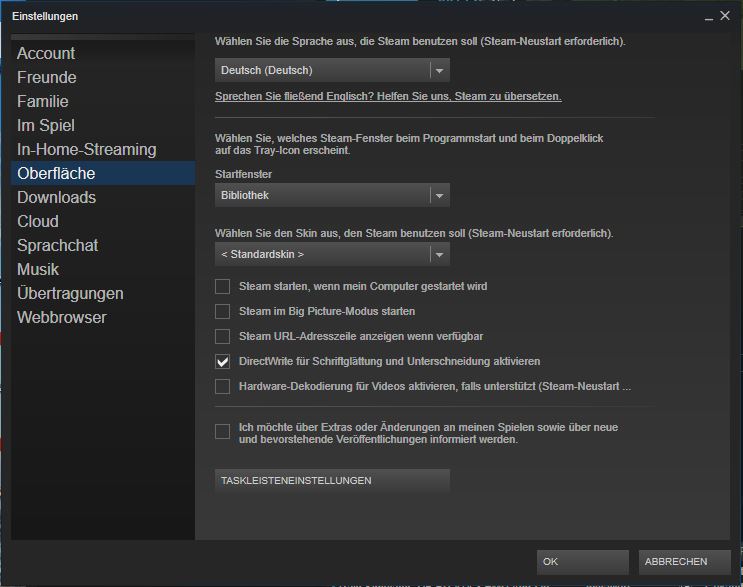Uncheck DirectWrite für Schriftglättung checkbox
The width and height of the screenshot is (743, 587).
click(x=222, y=361)
